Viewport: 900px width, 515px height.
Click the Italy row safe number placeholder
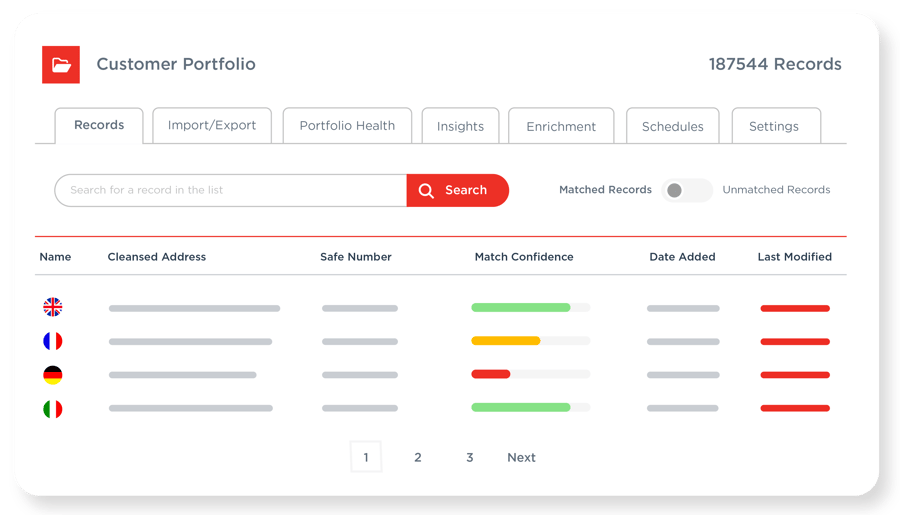(x=360, y=408)
